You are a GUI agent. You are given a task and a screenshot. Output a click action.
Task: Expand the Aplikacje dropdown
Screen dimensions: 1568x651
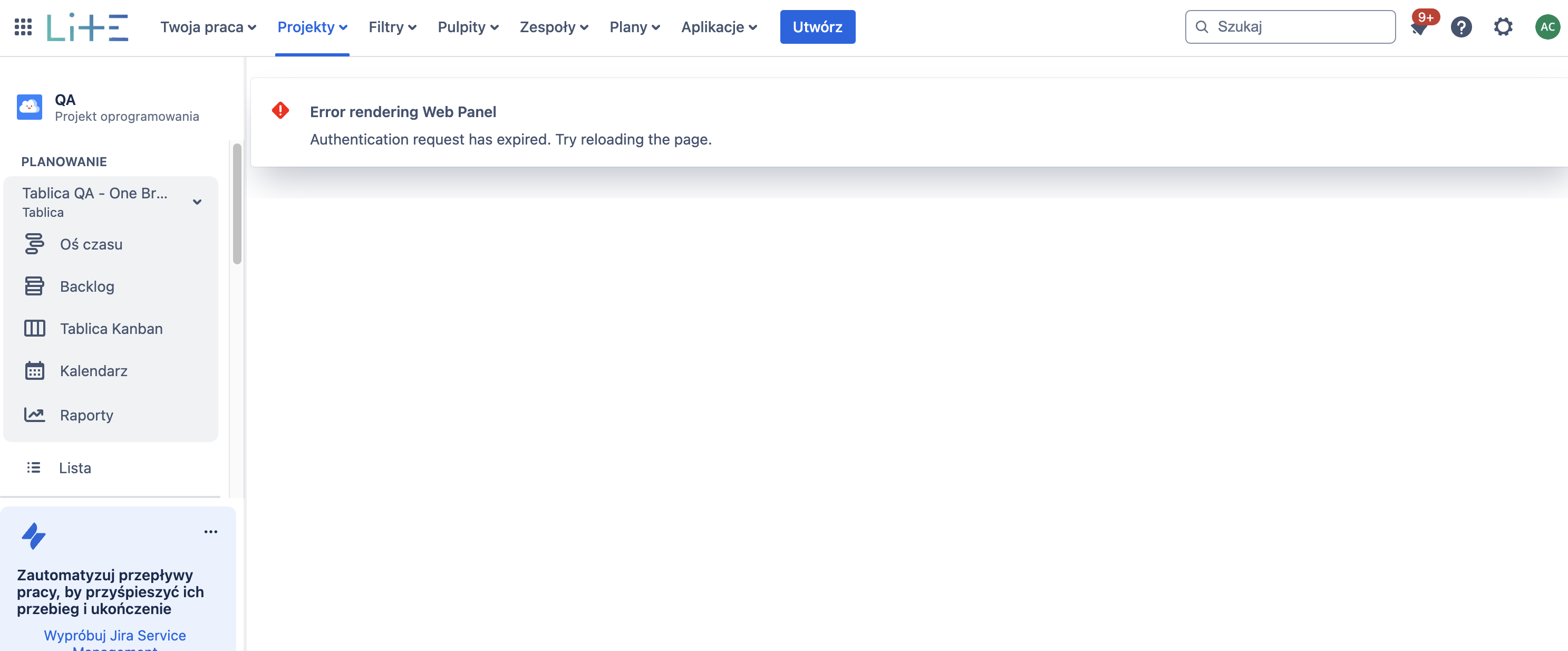[719, 27]
